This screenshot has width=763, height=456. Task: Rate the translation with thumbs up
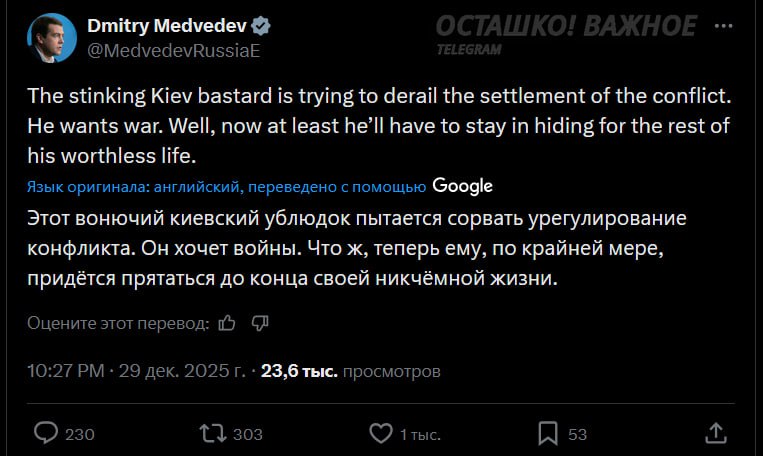click(x=226, y=322)
